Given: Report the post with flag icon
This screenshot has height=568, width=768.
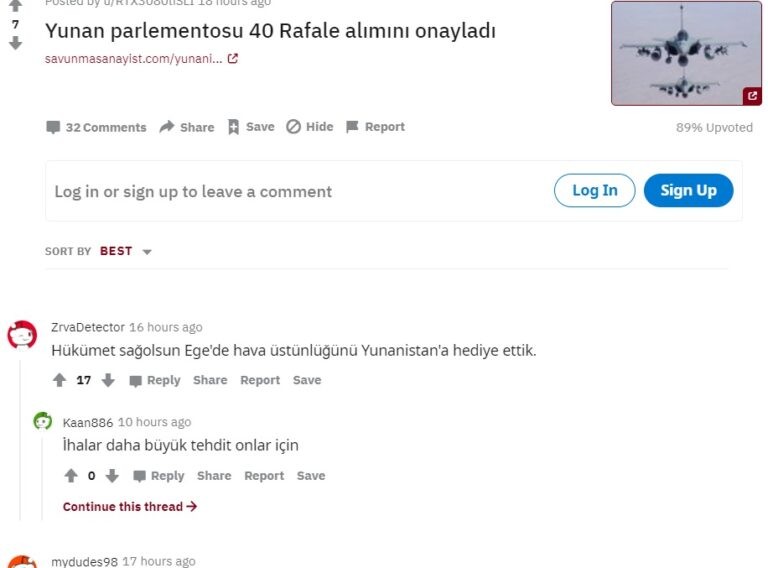Looking at the screenshot, I should [375, 127].
